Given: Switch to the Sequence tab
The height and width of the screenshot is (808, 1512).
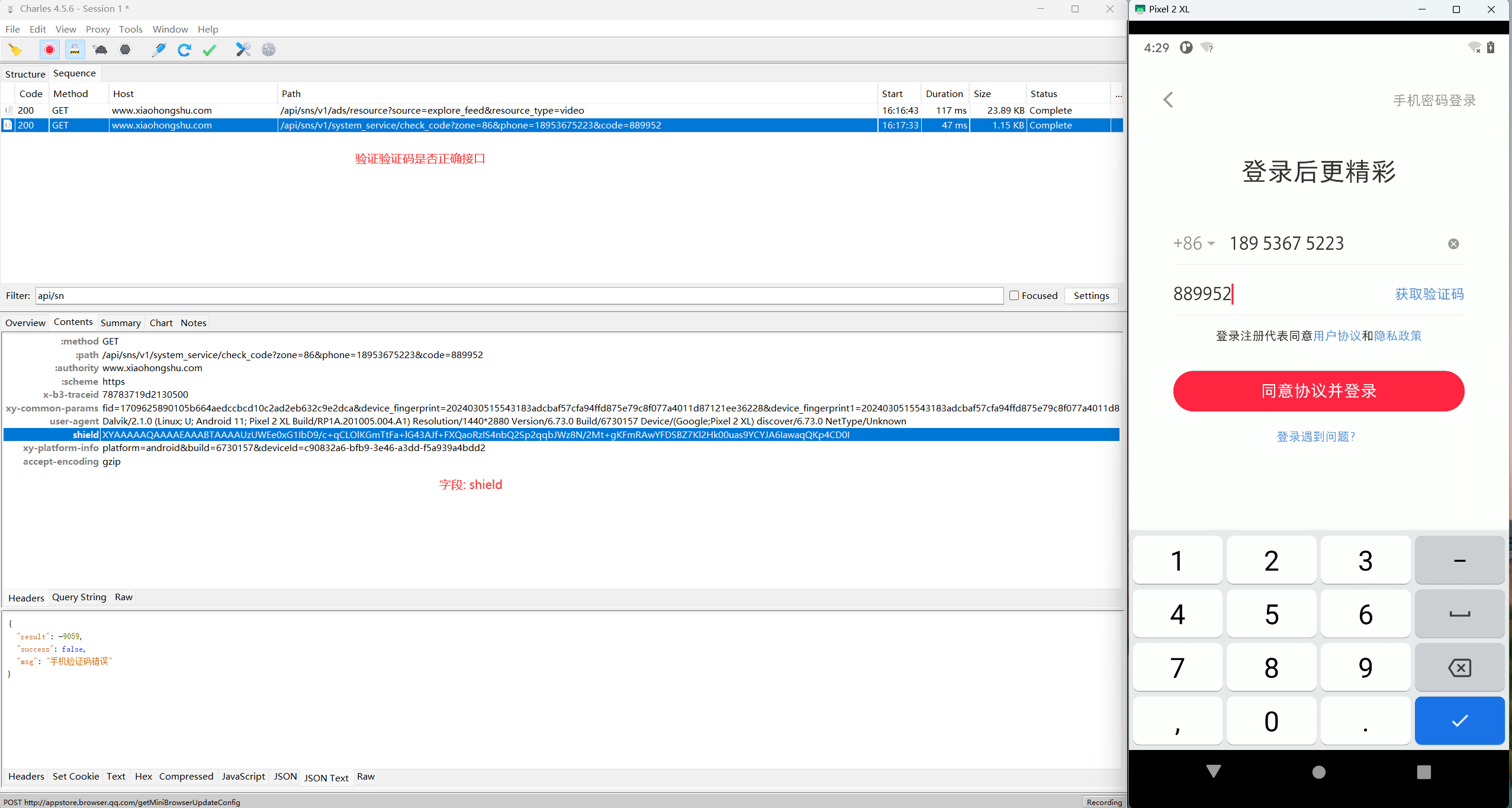Looking at the screenshot, I should coord(75,73).
